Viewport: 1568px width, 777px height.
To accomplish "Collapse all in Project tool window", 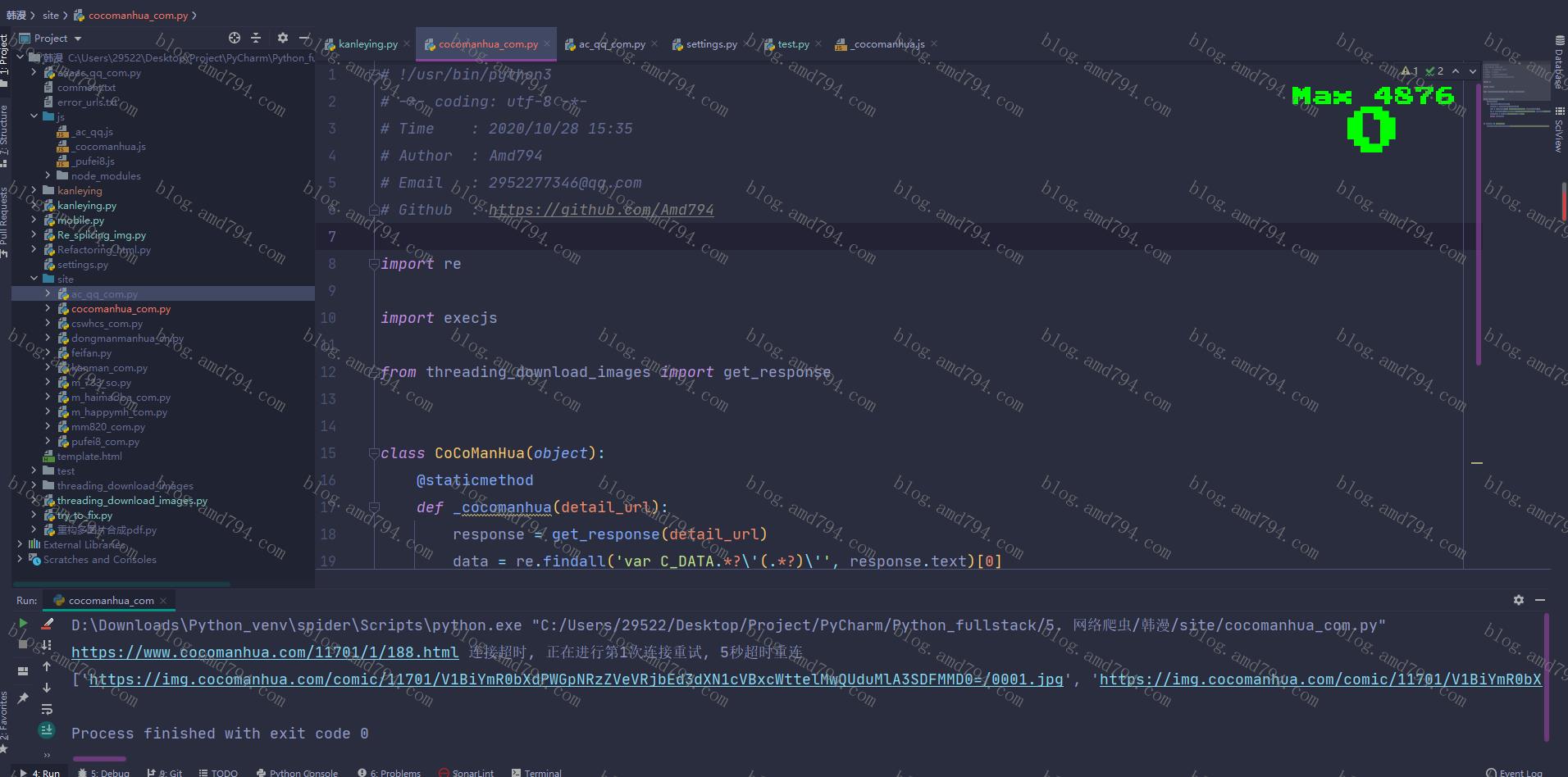I will [256, 38].
